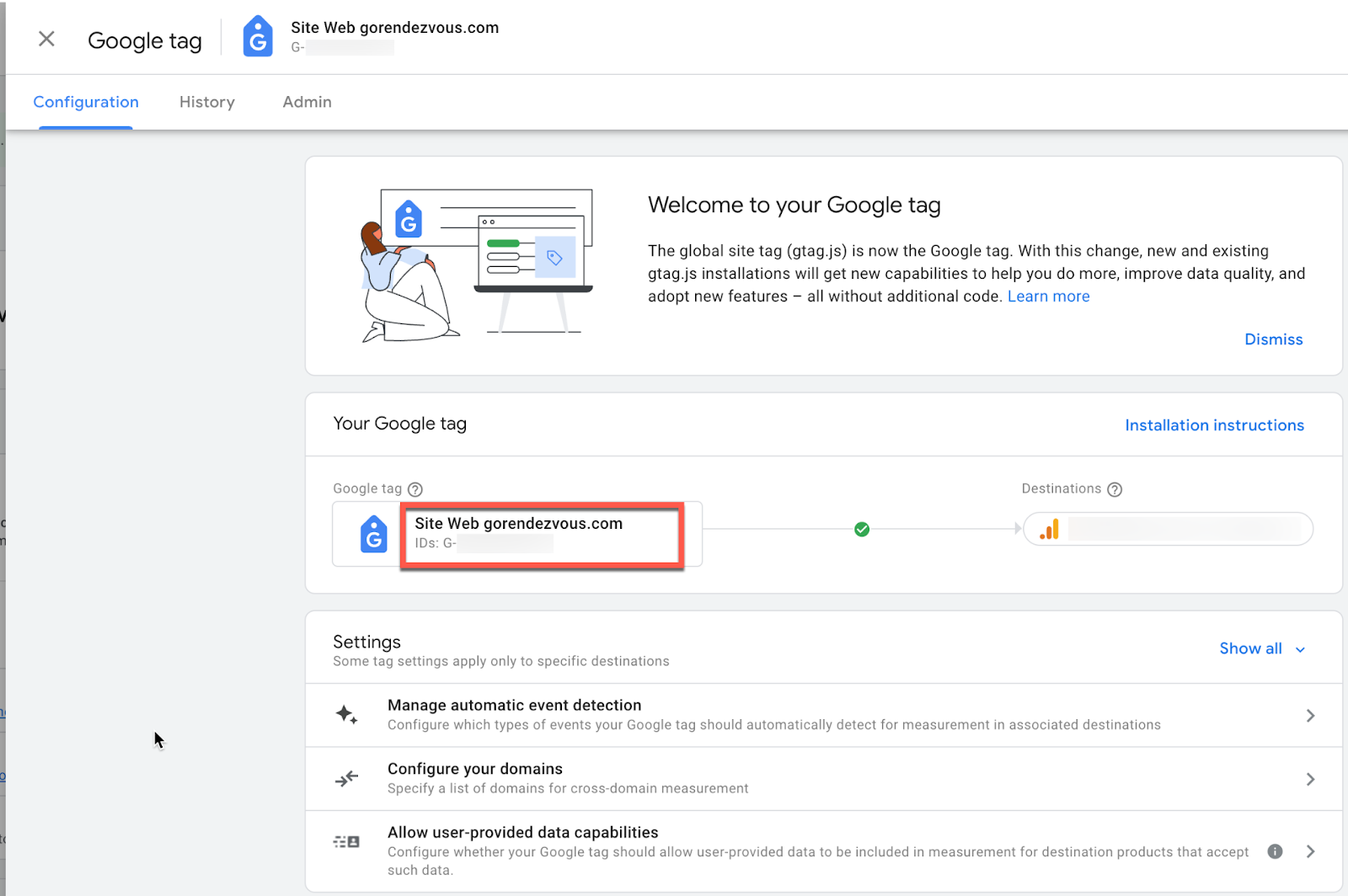
Task: Click the Welcome to your Google tag heading
Action: click(794, 205)
